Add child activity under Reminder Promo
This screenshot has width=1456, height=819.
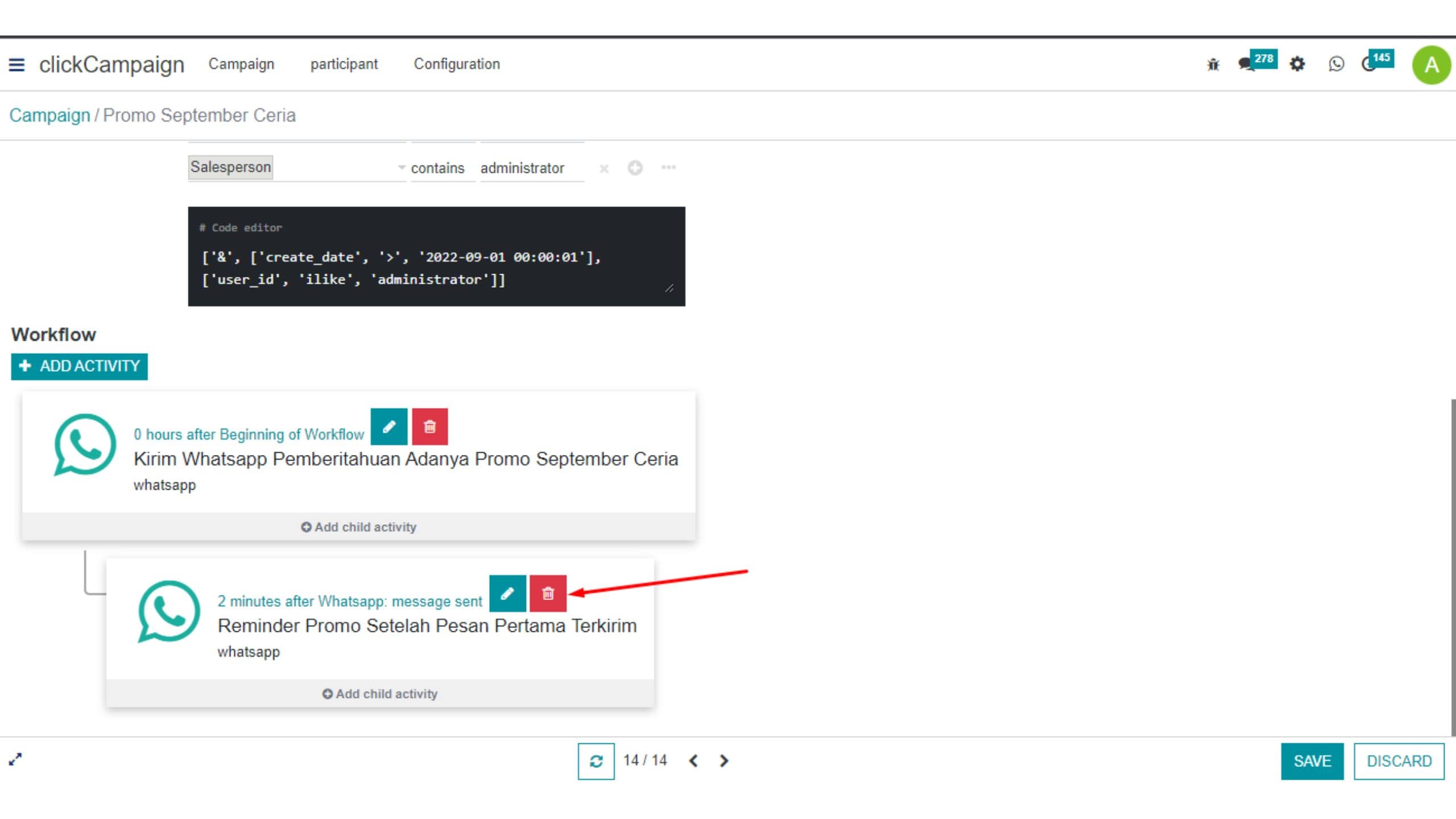[x=380, y=694]
